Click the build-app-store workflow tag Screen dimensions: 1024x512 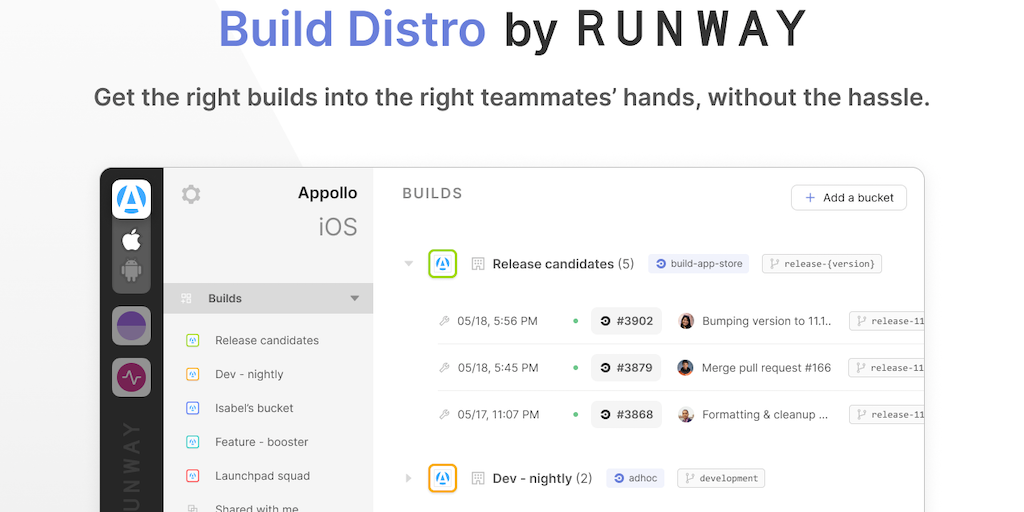[699, 264]
